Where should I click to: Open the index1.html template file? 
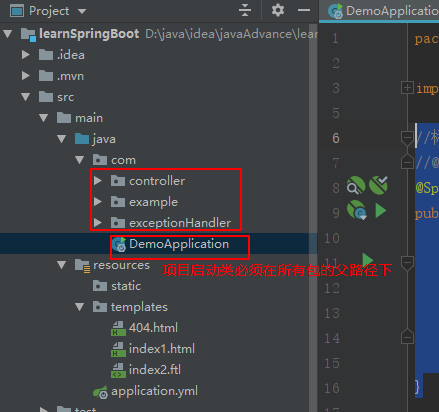click(x=162, y=349)
